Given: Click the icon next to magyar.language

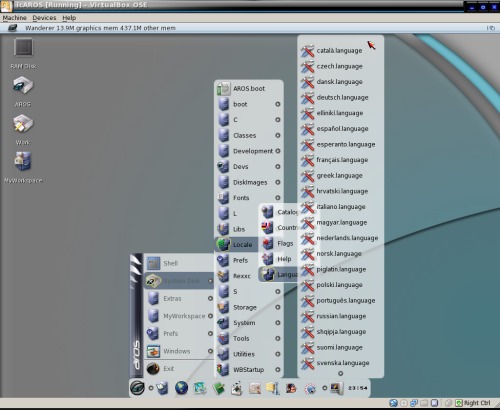Looking at the screenshot, I should [x=307, y=223].
